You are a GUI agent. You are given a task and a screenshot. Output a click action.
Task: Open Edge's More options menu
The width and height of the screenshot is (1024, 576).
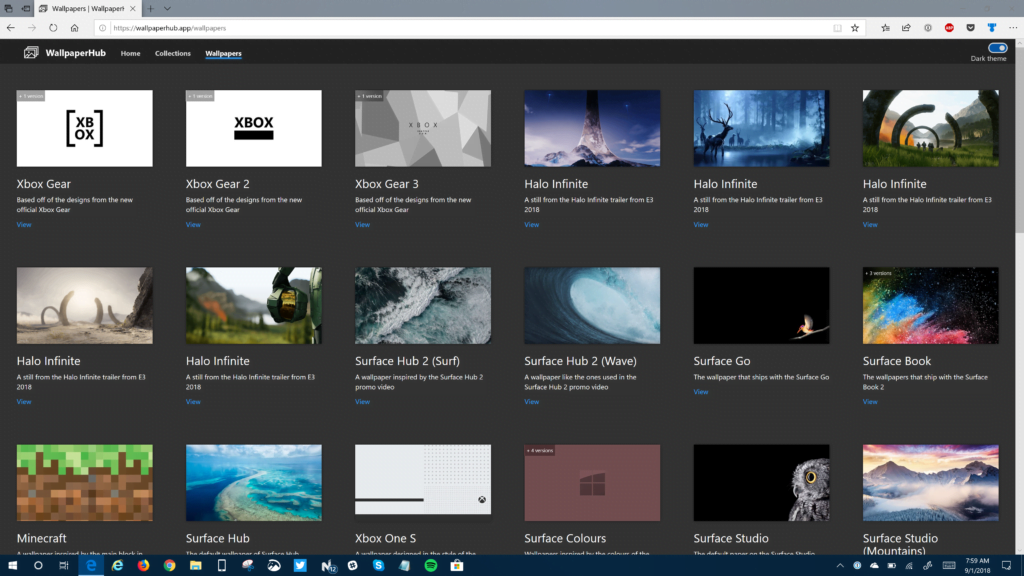tap(1014, 27)
